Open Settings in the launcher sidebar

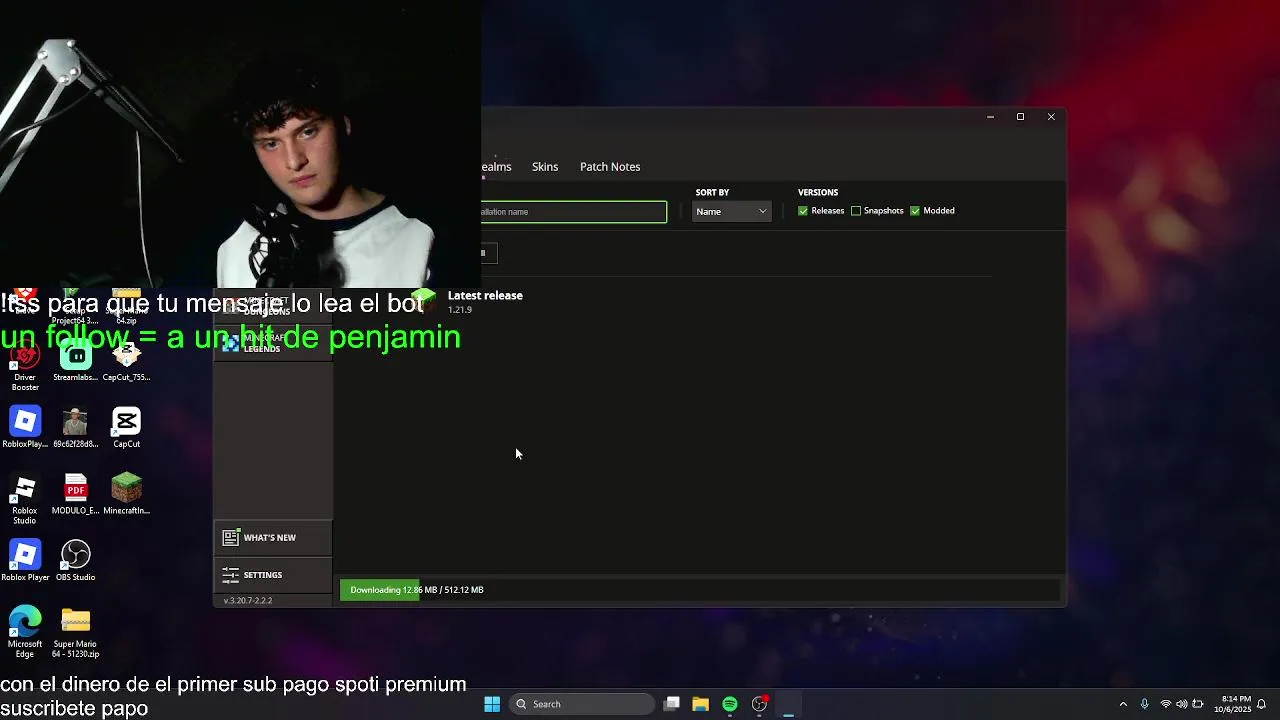(x=273, y=575)
